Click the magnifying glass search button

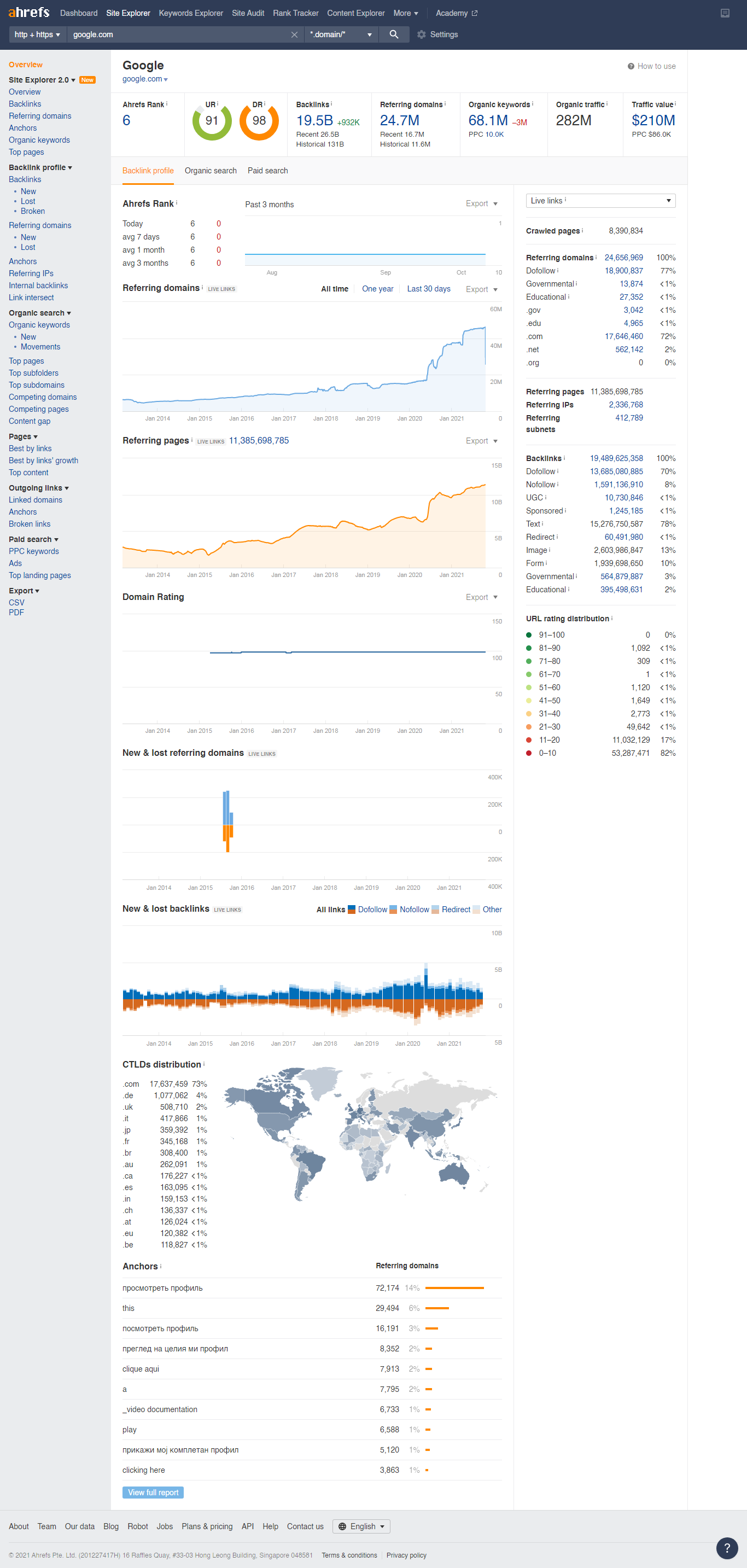coord(394,34)
